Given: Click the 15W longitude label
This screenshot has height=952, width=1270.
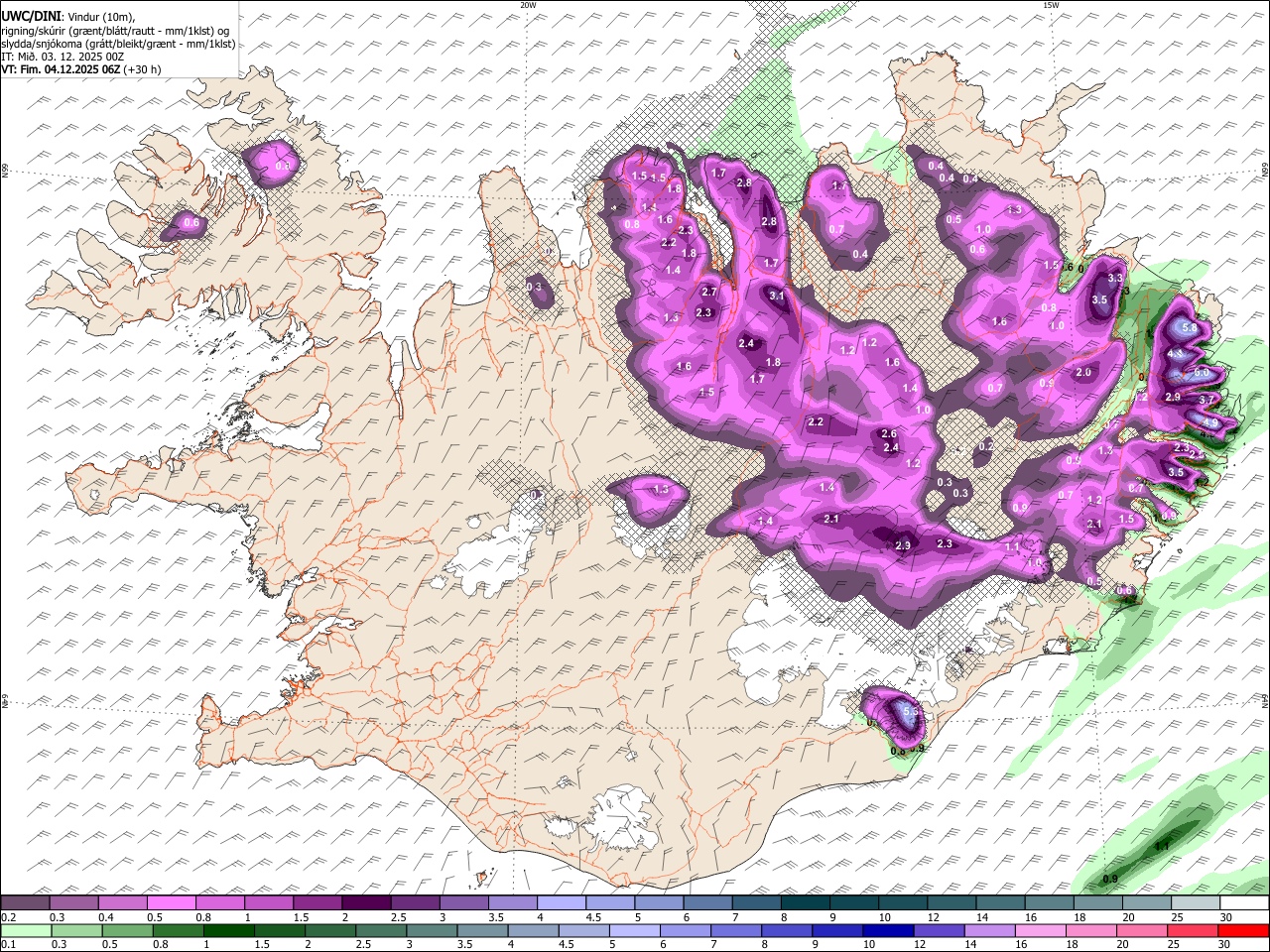Looking at the screenshot, I should [x=1051, y=5].
